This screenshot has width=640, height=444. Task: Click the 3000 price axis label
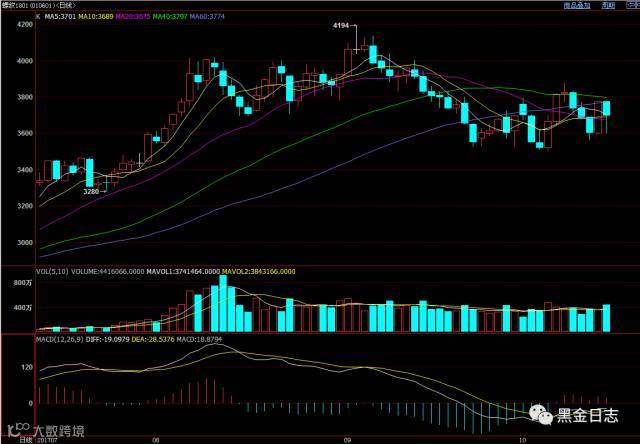(25, 243)
